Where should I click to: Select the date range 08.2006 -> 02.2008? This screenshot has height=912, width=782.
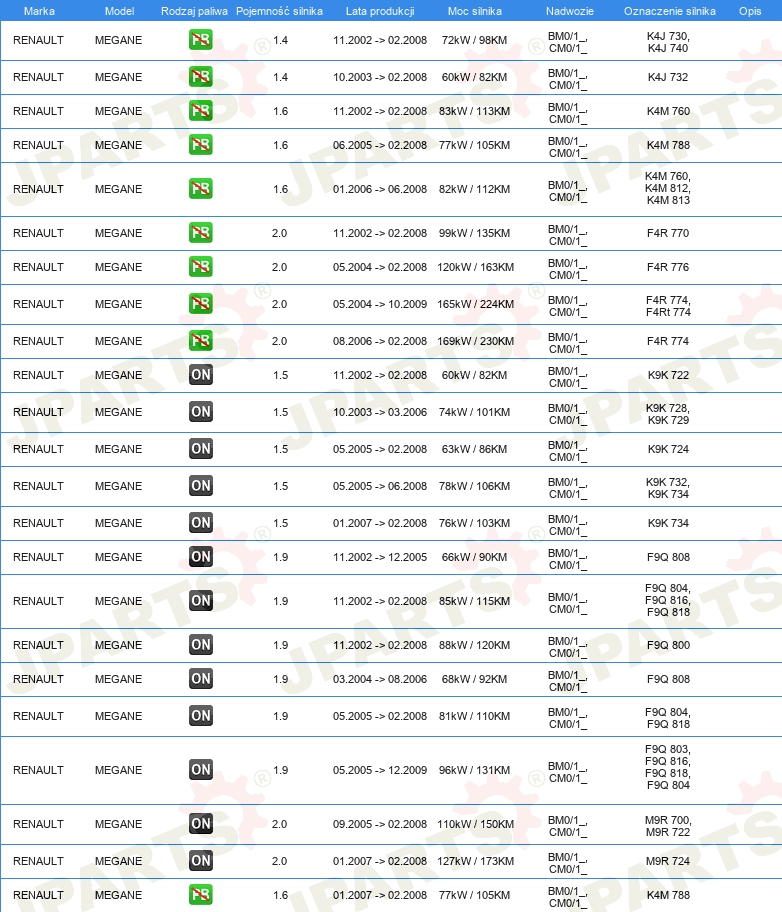380,341
